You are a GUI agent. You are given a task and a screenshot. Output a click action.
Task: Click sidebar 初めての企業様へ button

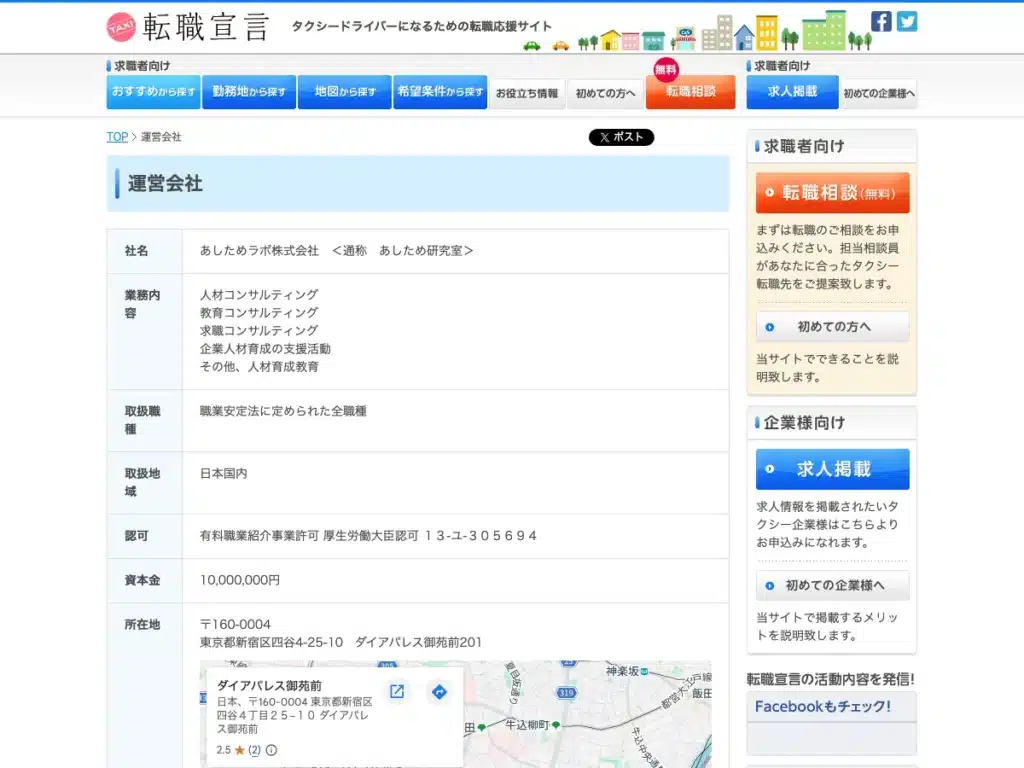coord(833,585)
